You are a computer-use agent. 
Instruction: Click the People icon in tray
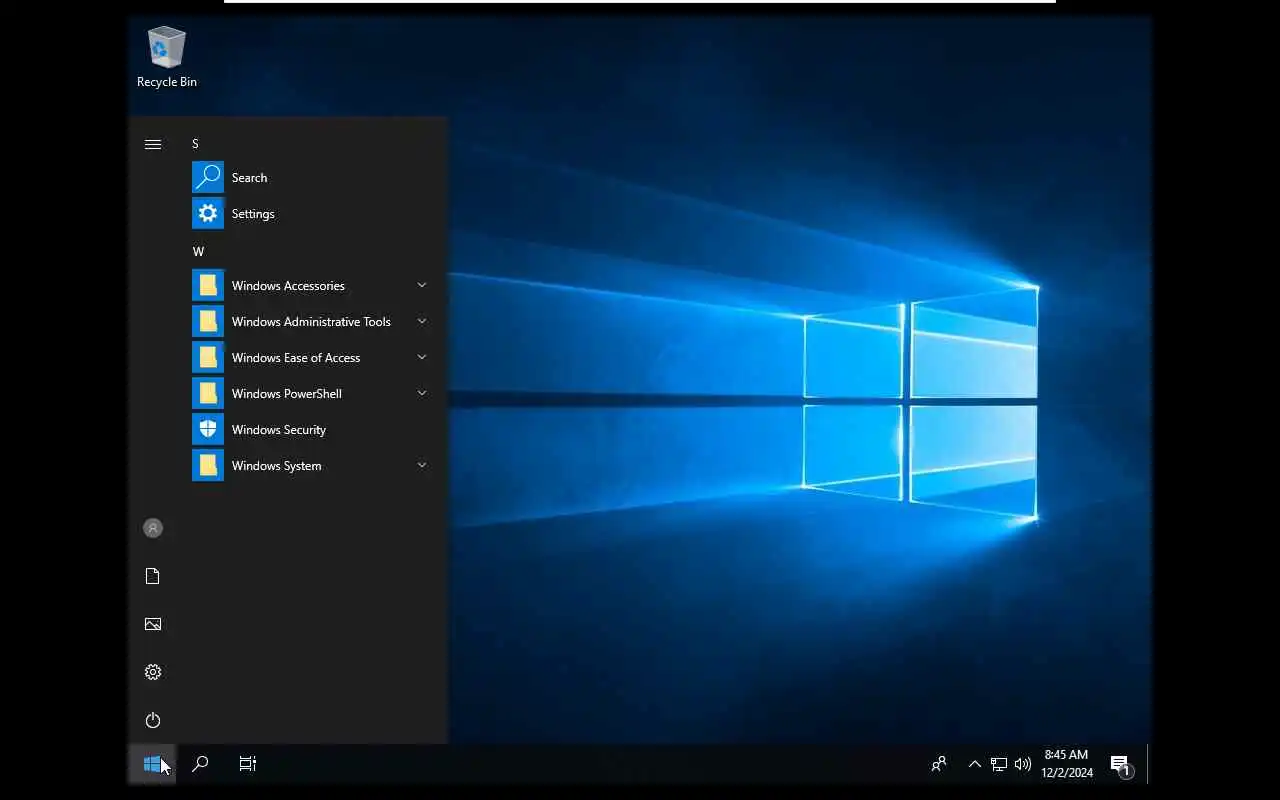(x=939, y=764)
